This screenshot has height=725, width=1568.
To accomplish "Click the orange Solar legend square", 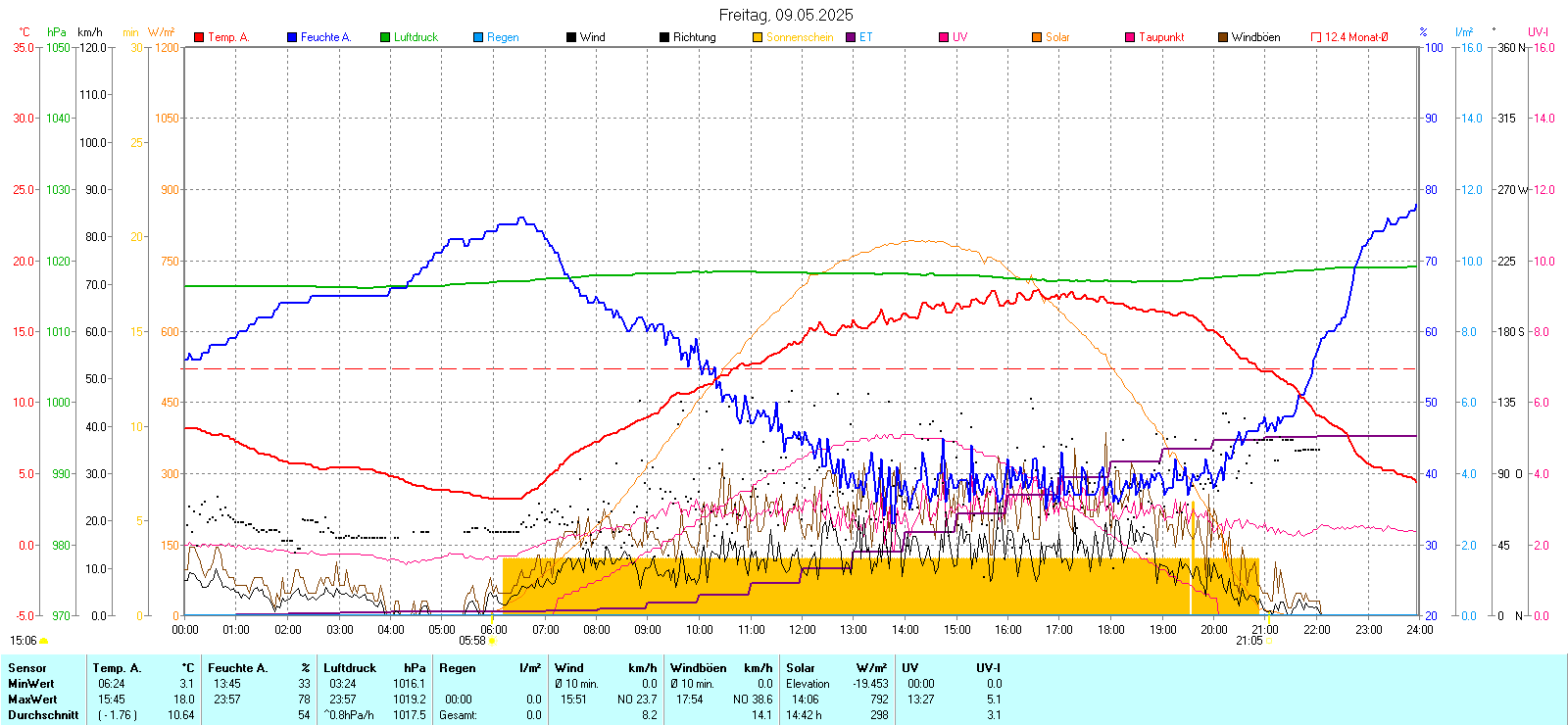I will (x=1037, y=37).
